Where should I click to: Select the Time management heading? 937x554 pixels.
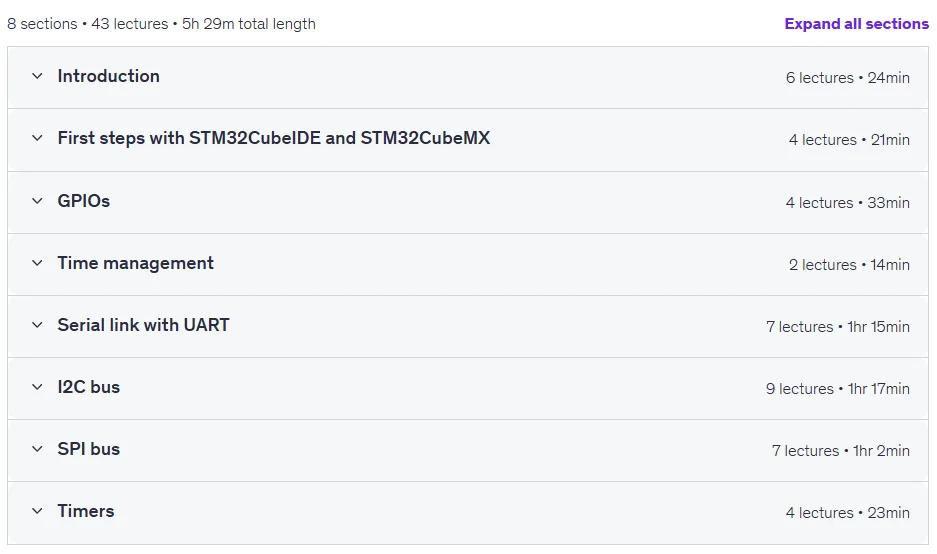tap(136, 263)
